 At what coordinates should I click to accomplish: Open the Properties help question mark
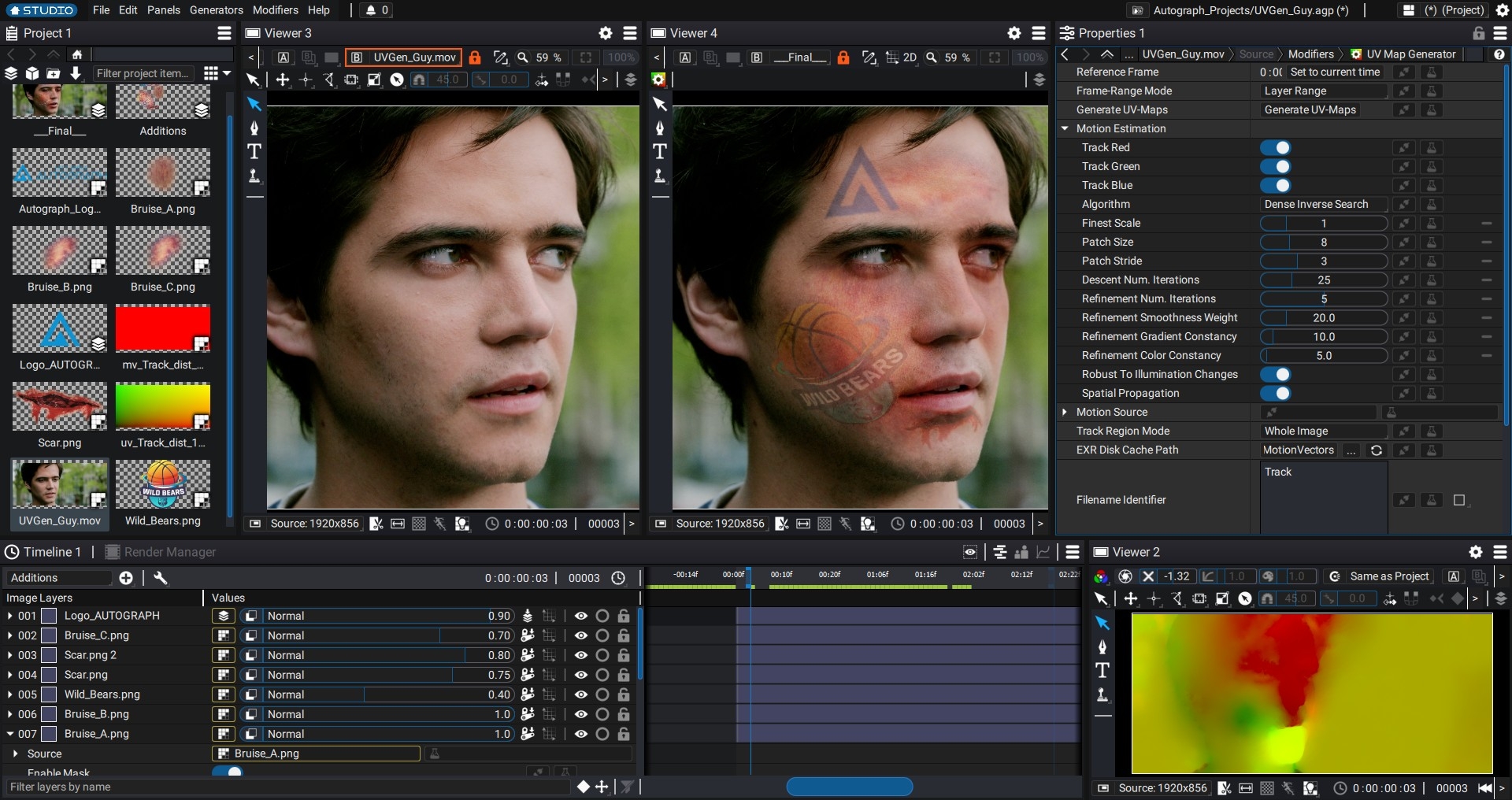(x=1499, y=54)
